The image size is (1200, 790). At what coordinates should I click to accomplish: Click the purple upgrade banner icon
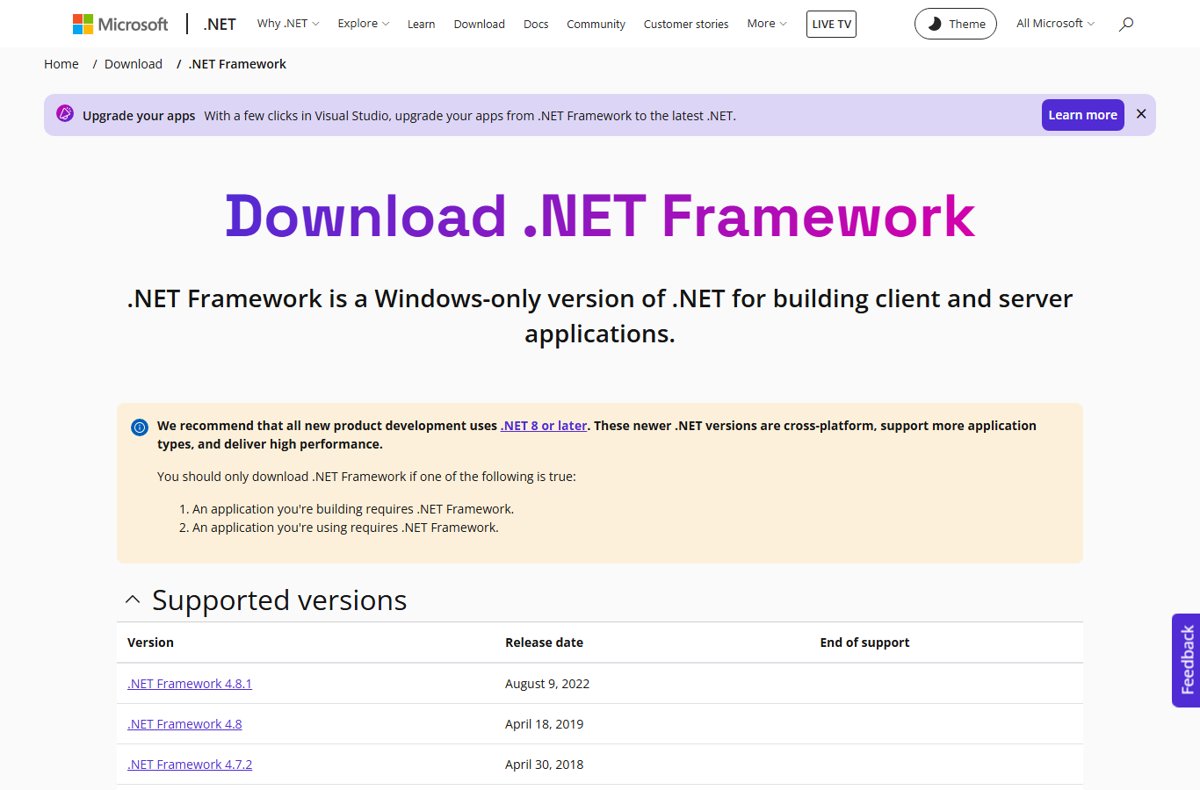coord(65,114)
